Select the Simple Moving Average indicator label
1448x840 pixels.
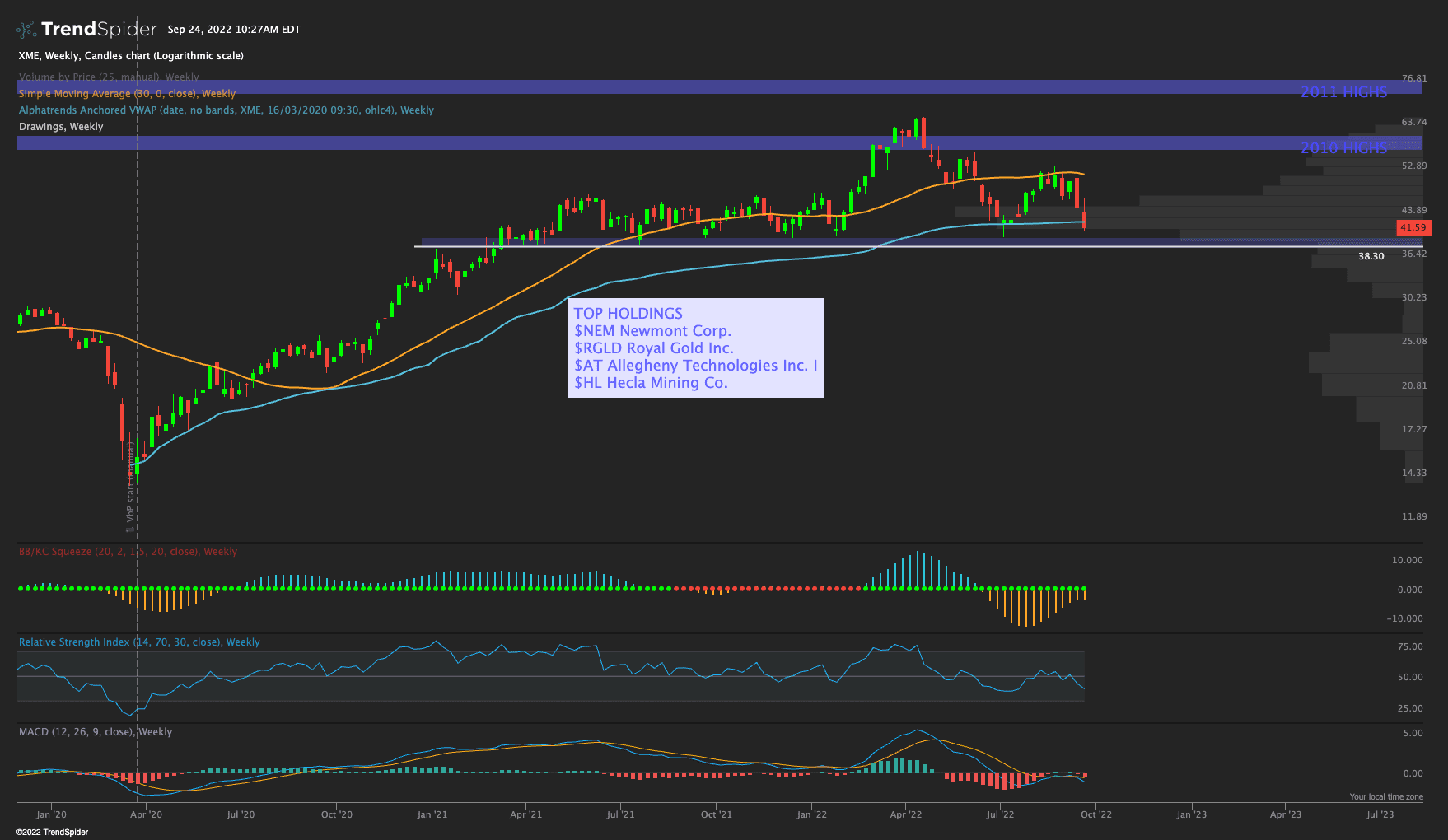click(x=127, y=94)
